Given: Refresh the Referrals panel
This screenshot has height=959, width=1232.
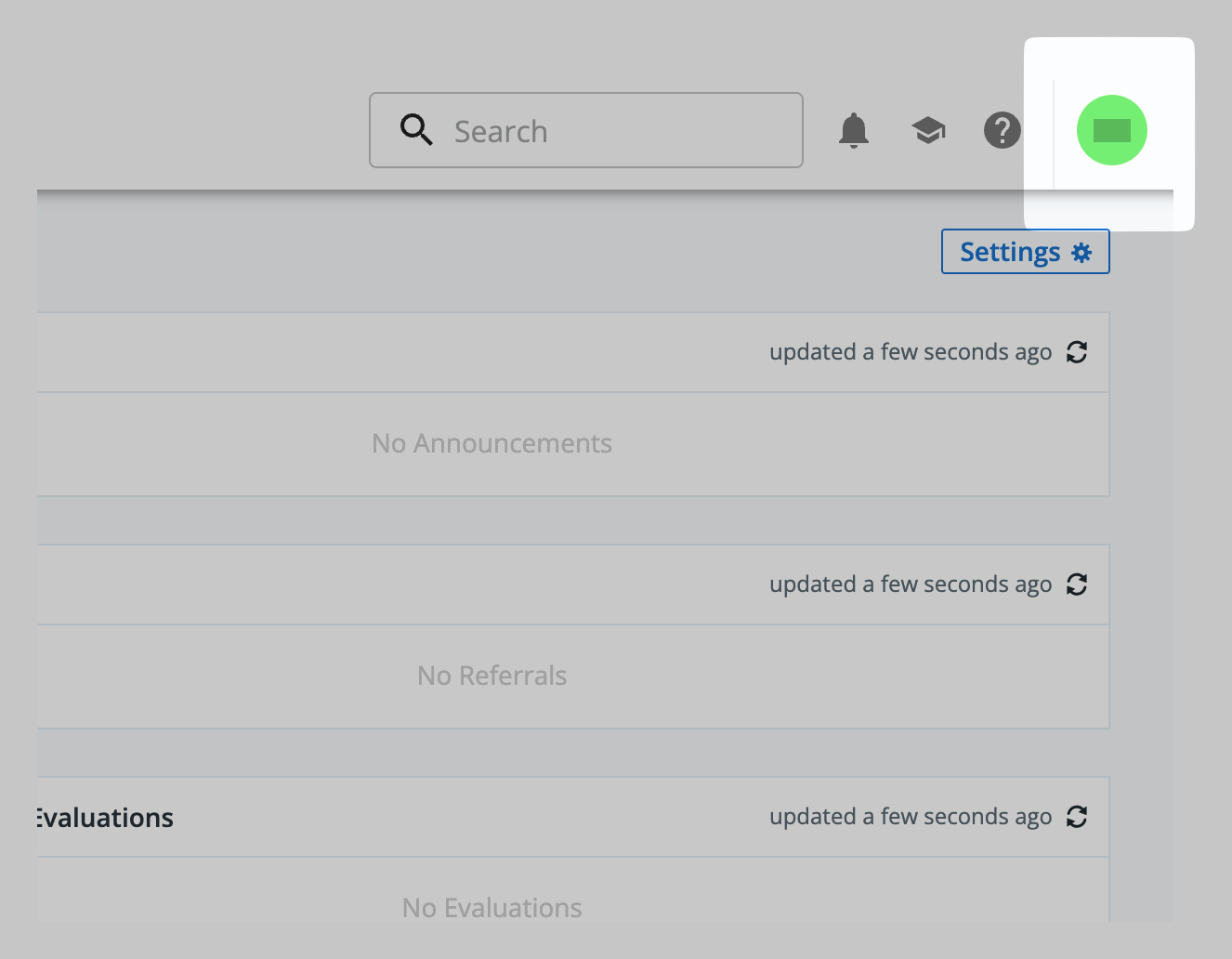Looking at the screenshot, I should coord(1077,585).
